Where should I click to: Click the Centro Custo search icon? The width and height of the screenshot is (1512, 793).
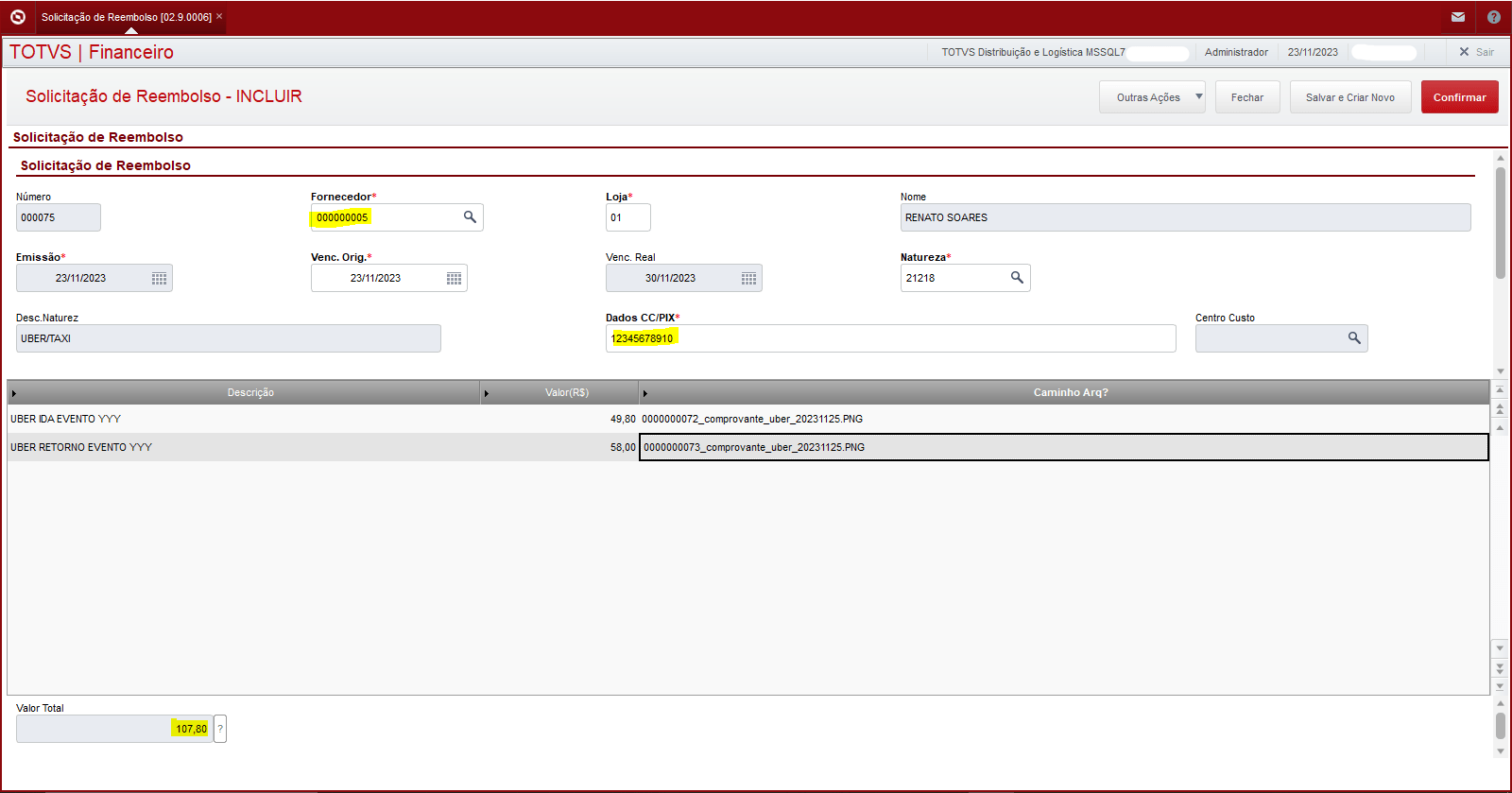(1354, 338)
